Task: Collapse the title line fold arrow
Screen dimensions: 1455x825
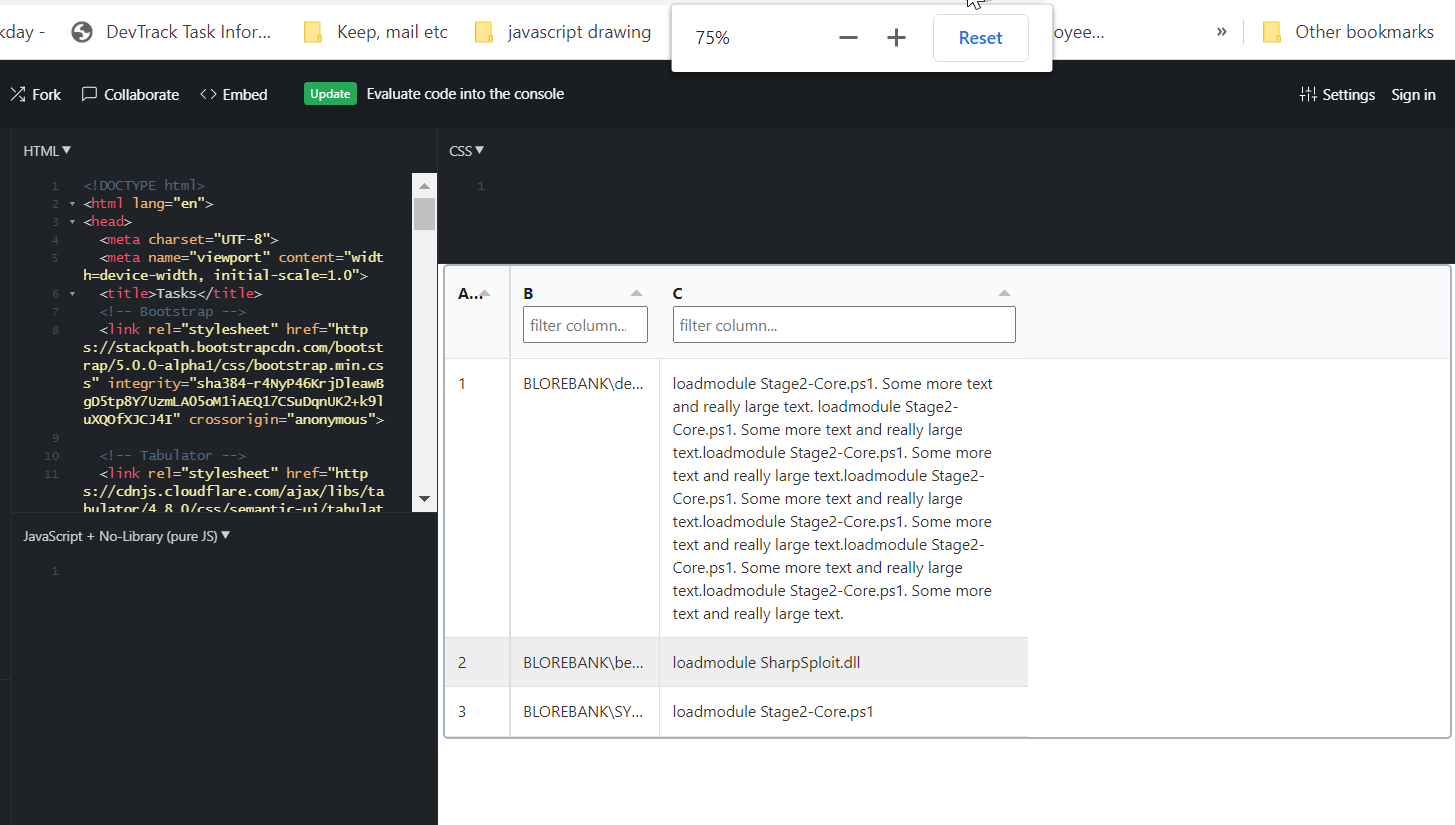Action: (x=72, y=294)
